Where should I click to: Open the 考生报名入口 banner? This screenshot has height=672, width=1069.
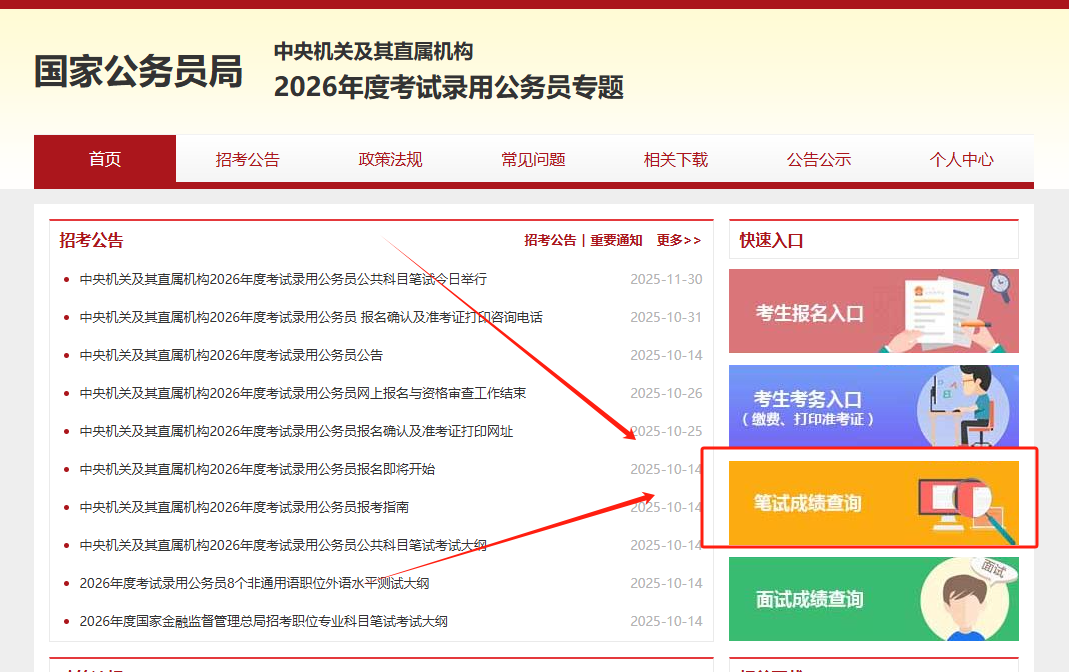pyautogui.click(x=873, y=311)
